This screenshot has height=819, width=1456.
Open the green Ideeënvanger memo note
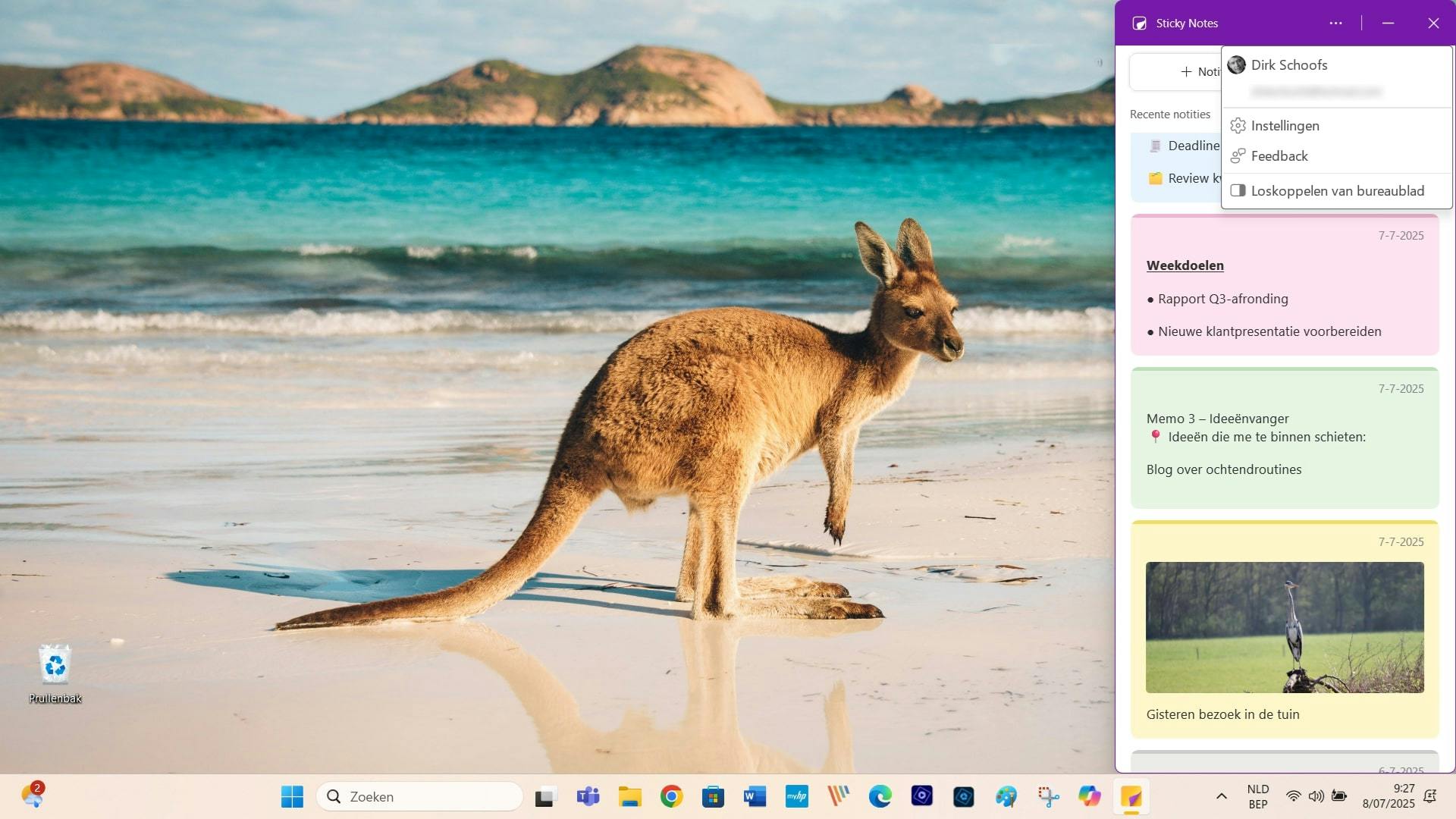1284,438
